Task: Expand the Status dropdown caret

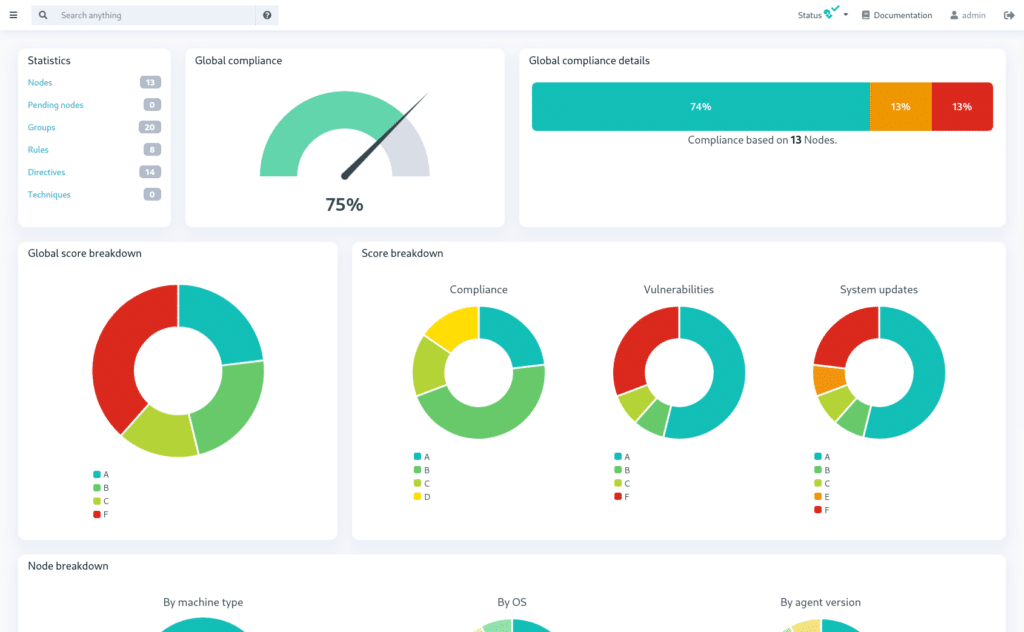Action: coord(846,15)
